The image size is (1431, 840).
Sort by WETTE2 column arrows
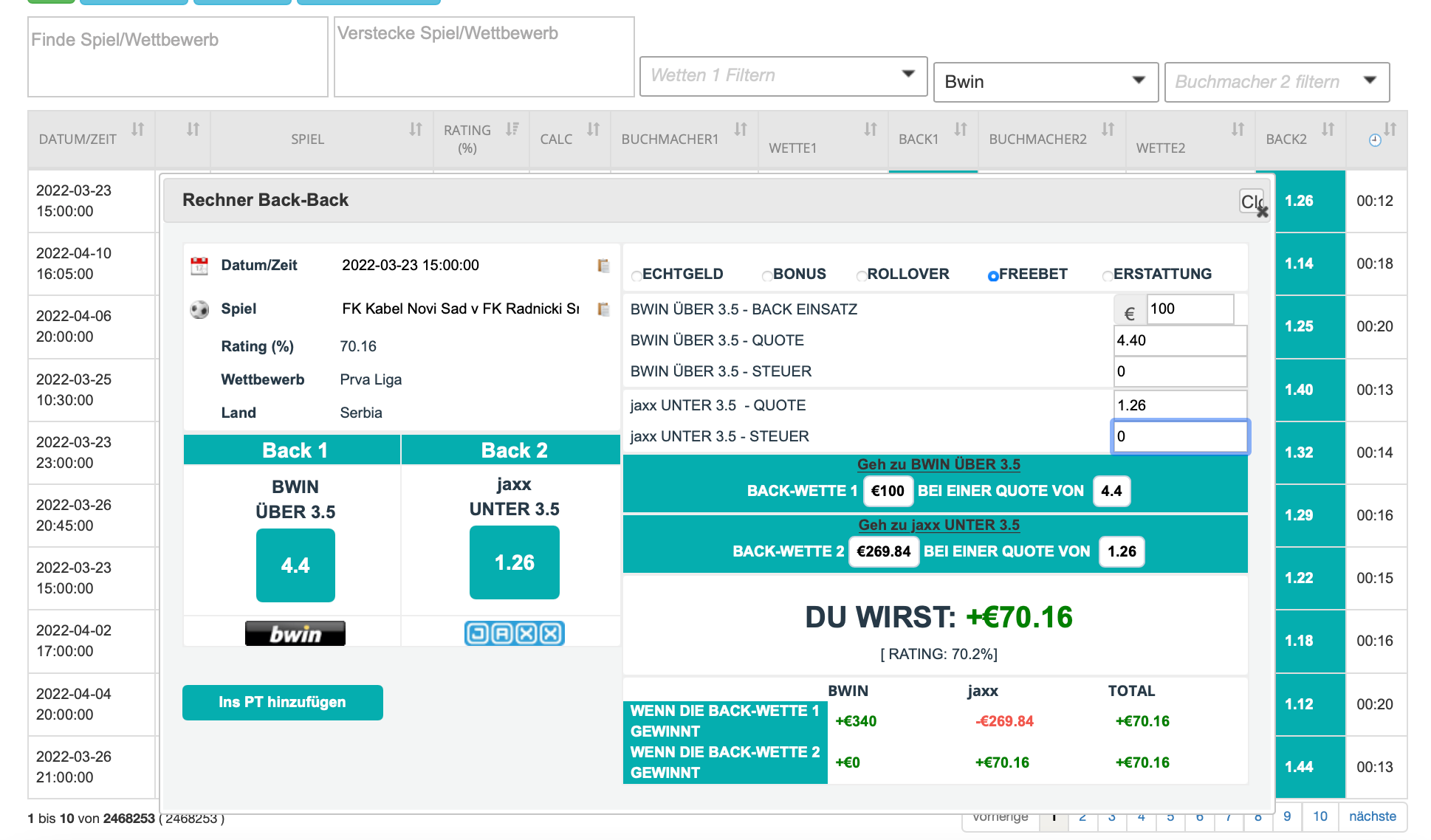(1238, 129)
